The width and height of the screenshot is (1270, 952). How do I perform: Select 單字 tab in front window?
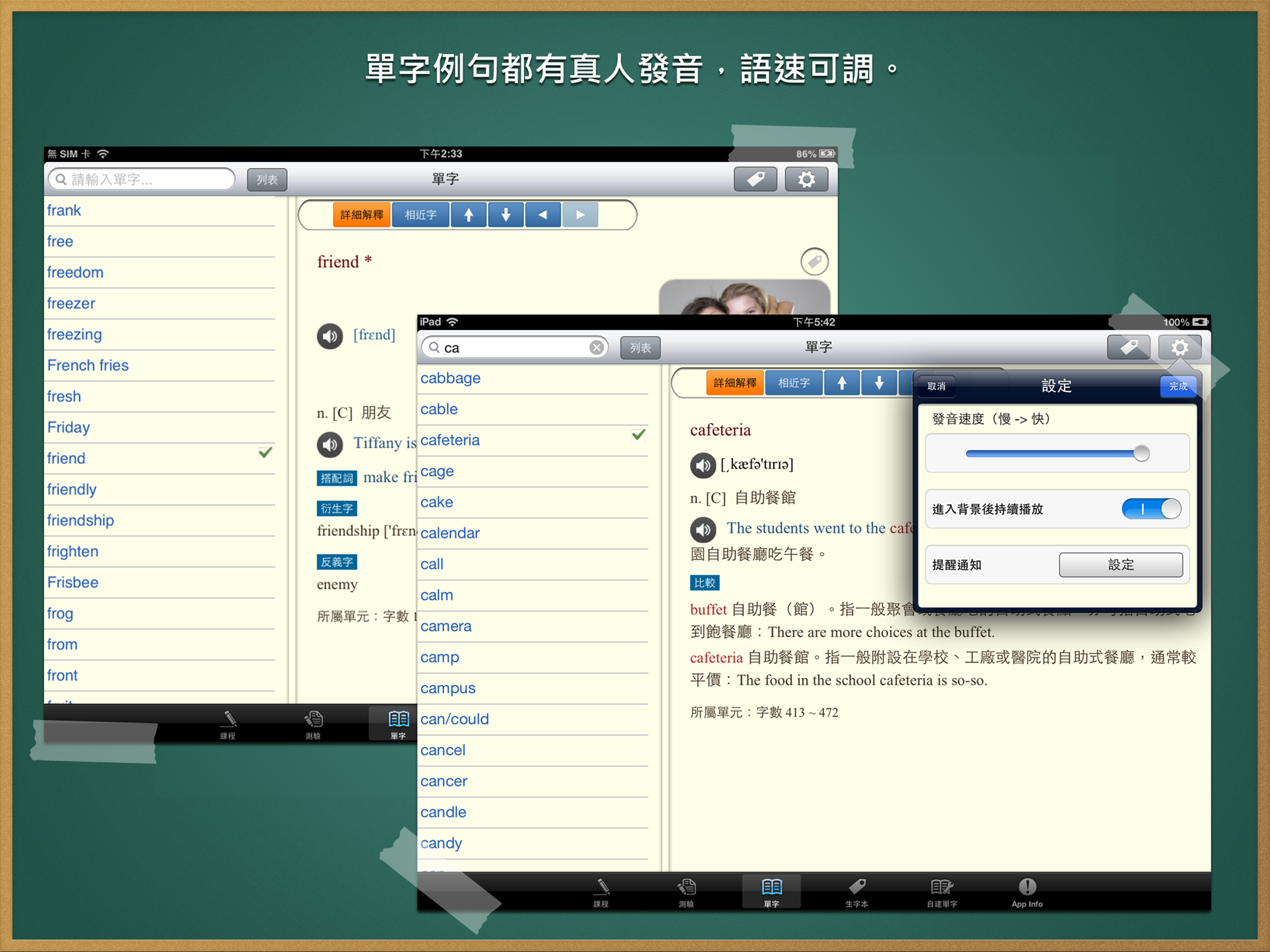click(x=771, y=892)
